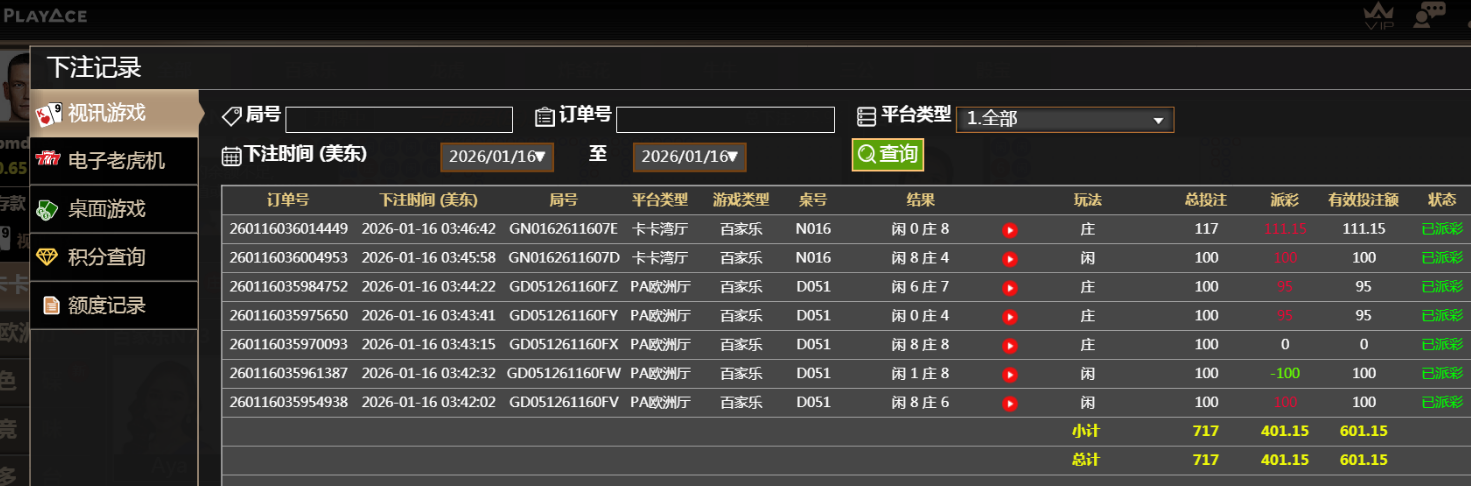The height and width of the screenshot is (486, 1471).
Task: Click the timestamp 2026-01-16 03:46:42
Action: pos(429,229)
